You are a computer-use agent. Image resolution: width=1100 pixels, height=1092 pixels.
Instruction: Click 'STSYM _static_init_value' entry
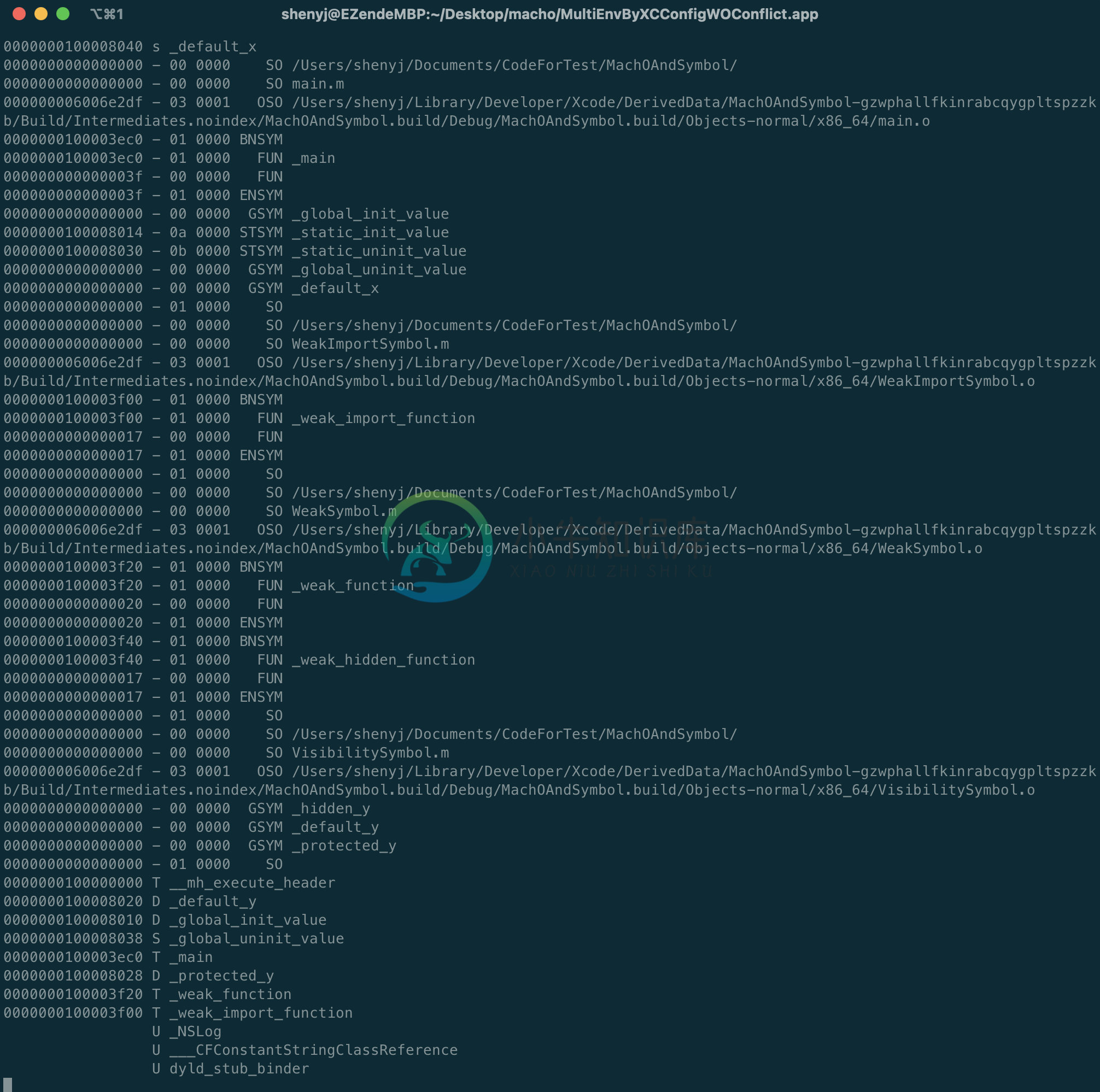point(344,232)
